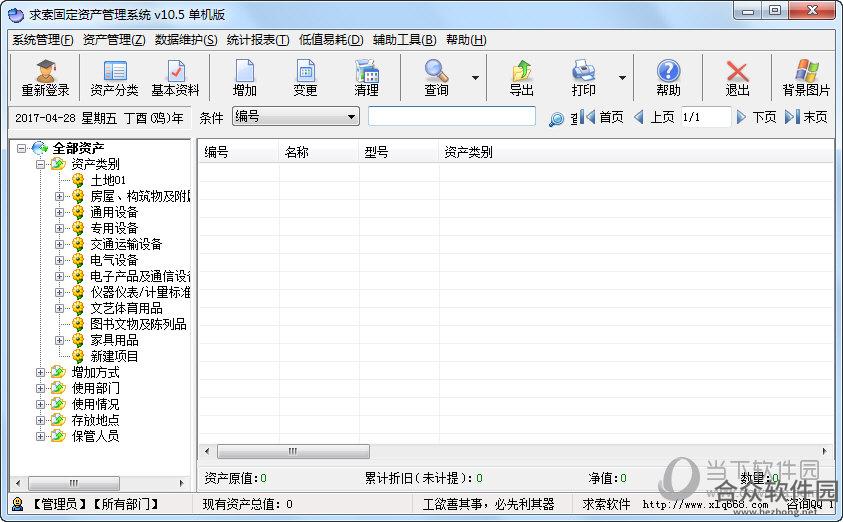Click the 全部资产 globe icon
This screenshot has width=843, height=522.
pos(40,148)
